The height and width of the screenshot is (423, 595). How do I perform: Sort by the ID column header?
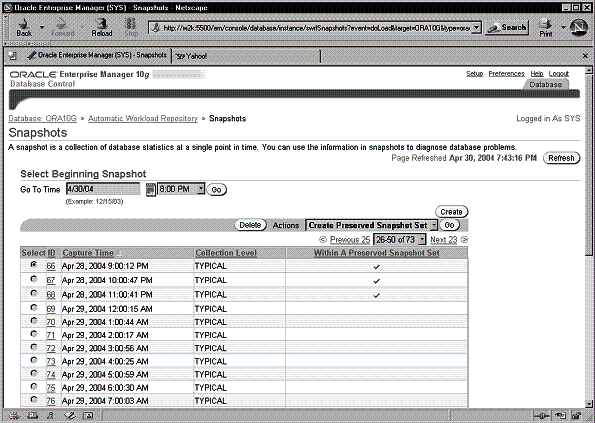tap(51, 253)
